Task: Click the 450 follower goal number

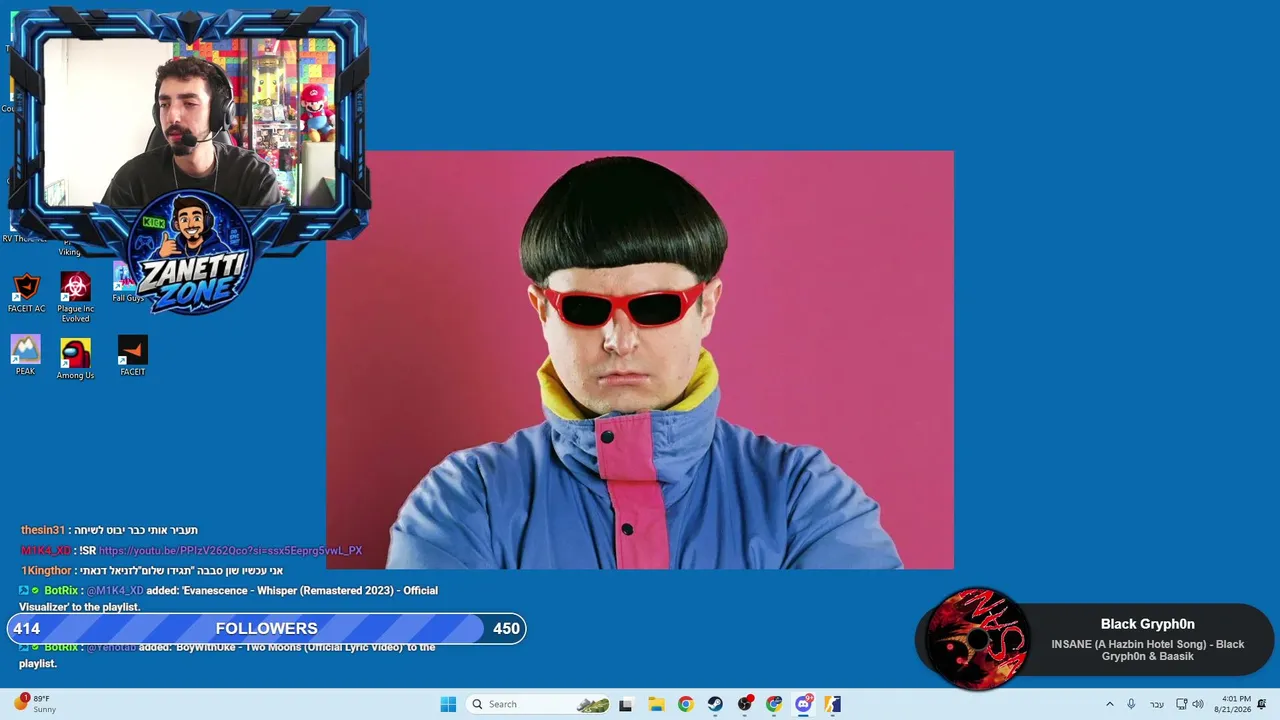Action: click(506, 629)
